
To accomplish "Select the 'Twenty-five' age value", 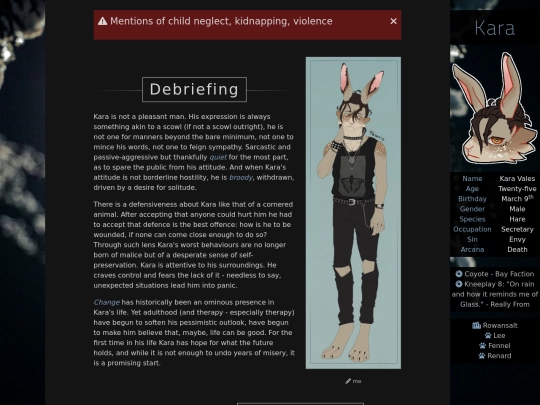I will pyautogui.click(x=517, y=189).
